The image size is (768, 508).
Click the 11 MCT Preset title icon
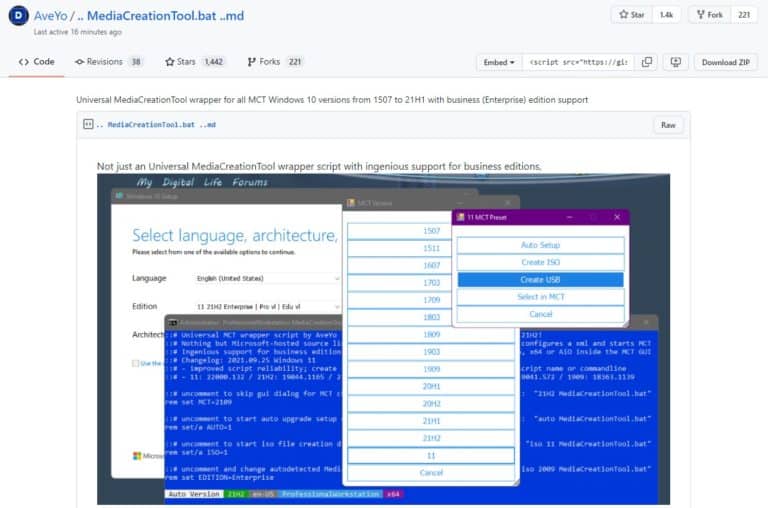tap(460, 217)
